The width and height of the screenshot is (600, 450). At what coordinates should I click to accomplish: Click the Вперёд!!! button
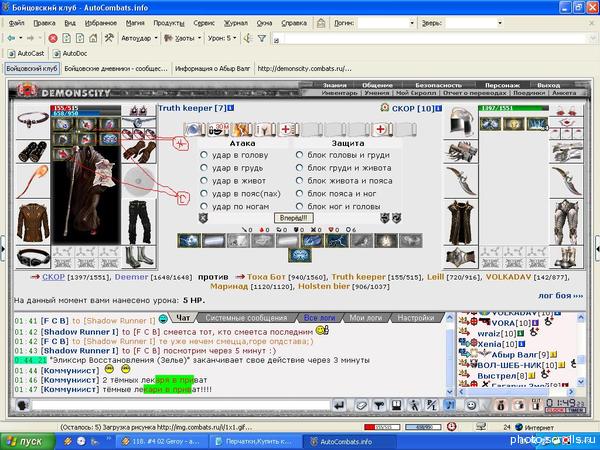(x=293, y=218)
